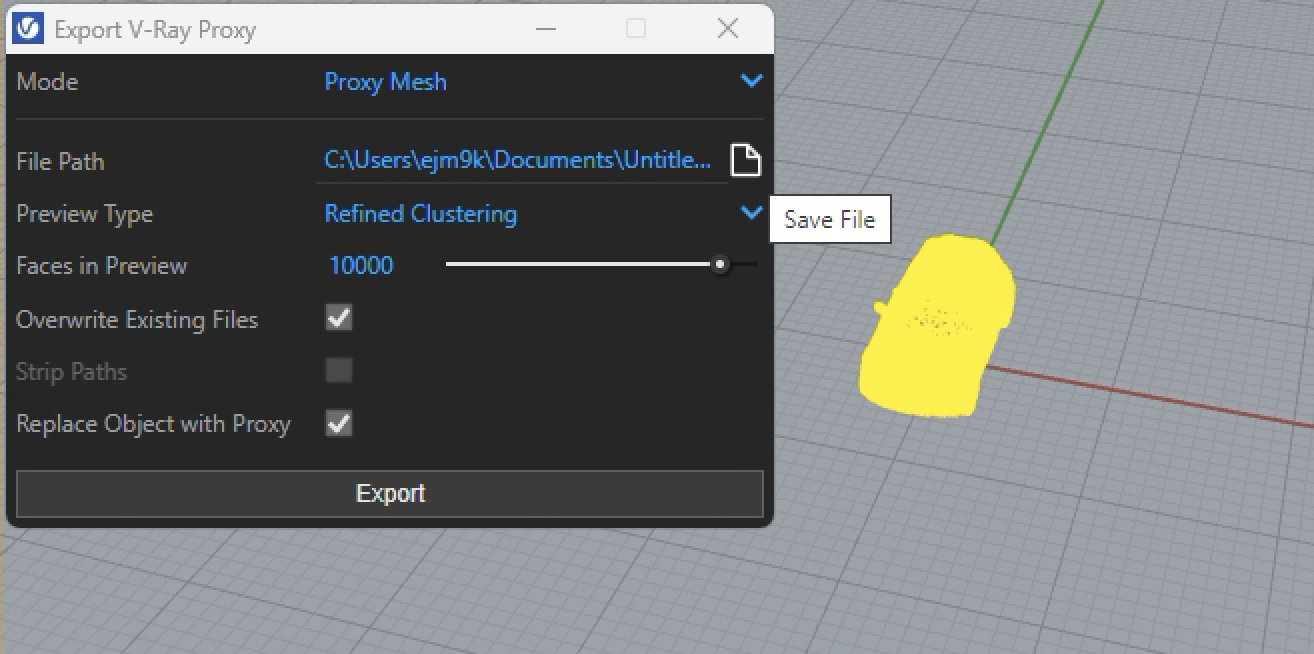Click the Faces in Preview slider handle
This screenshot has height=654, width=1314.
click(719, 265)
